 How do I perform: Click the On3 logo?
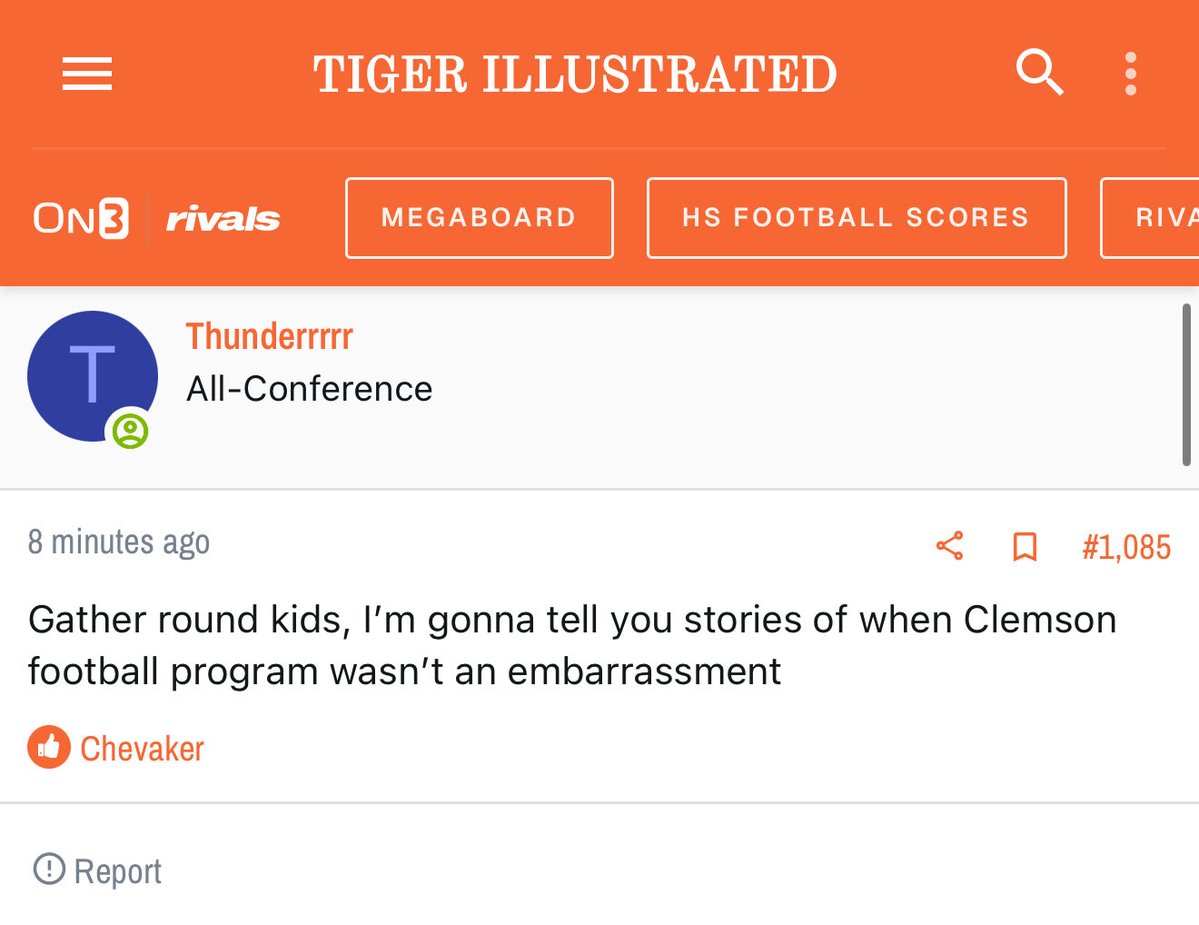[81, 218]
